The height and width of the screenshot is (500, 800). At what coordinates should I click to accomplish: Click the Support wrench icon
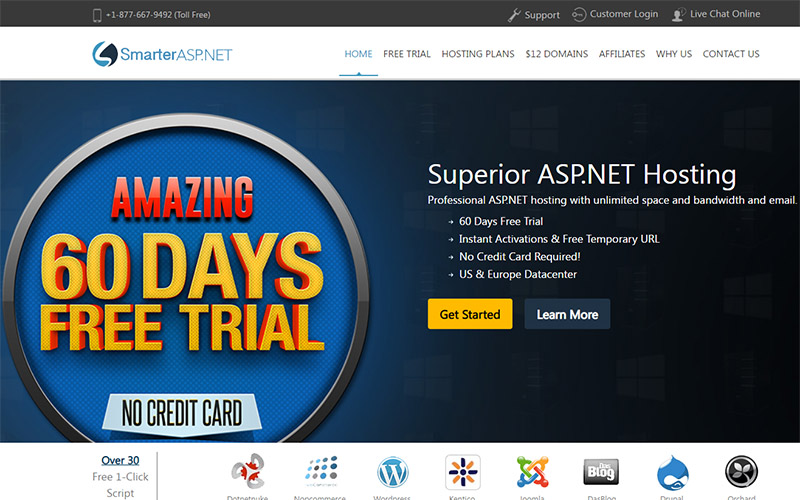pyautogui.click(x=514, y=15)
